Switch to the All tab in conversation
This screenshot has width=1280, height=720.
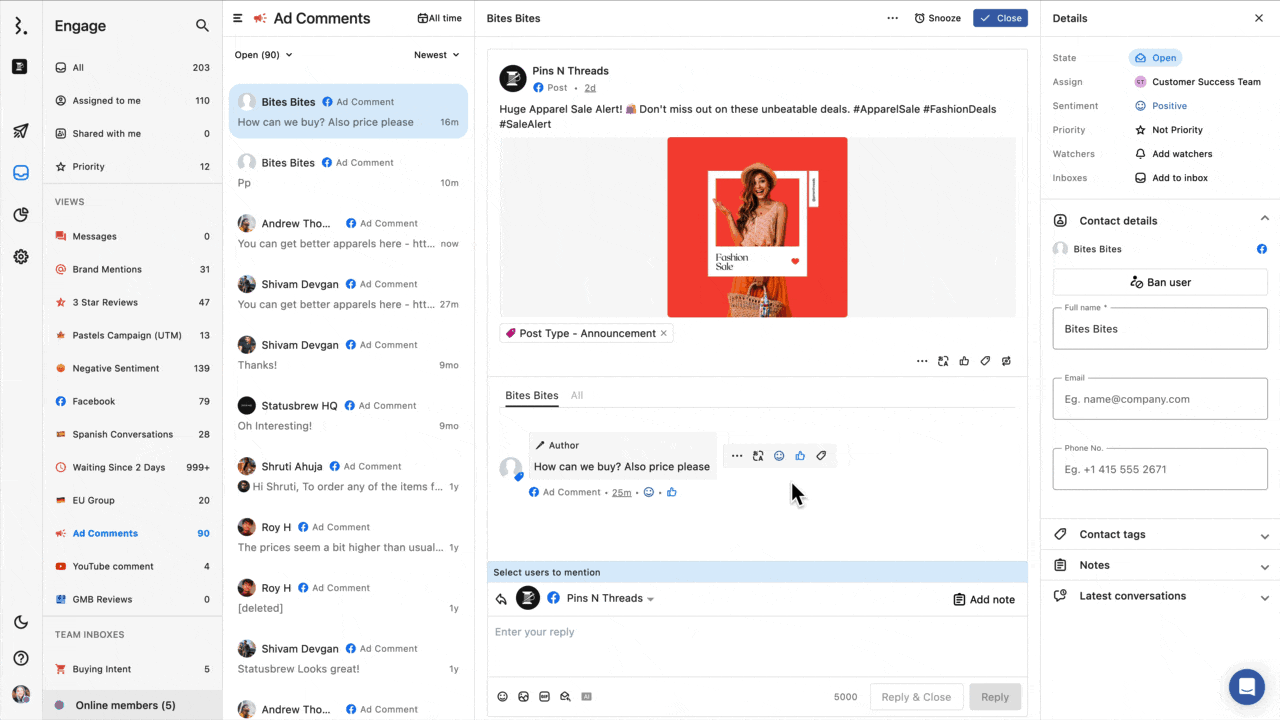tap(577, 396)
